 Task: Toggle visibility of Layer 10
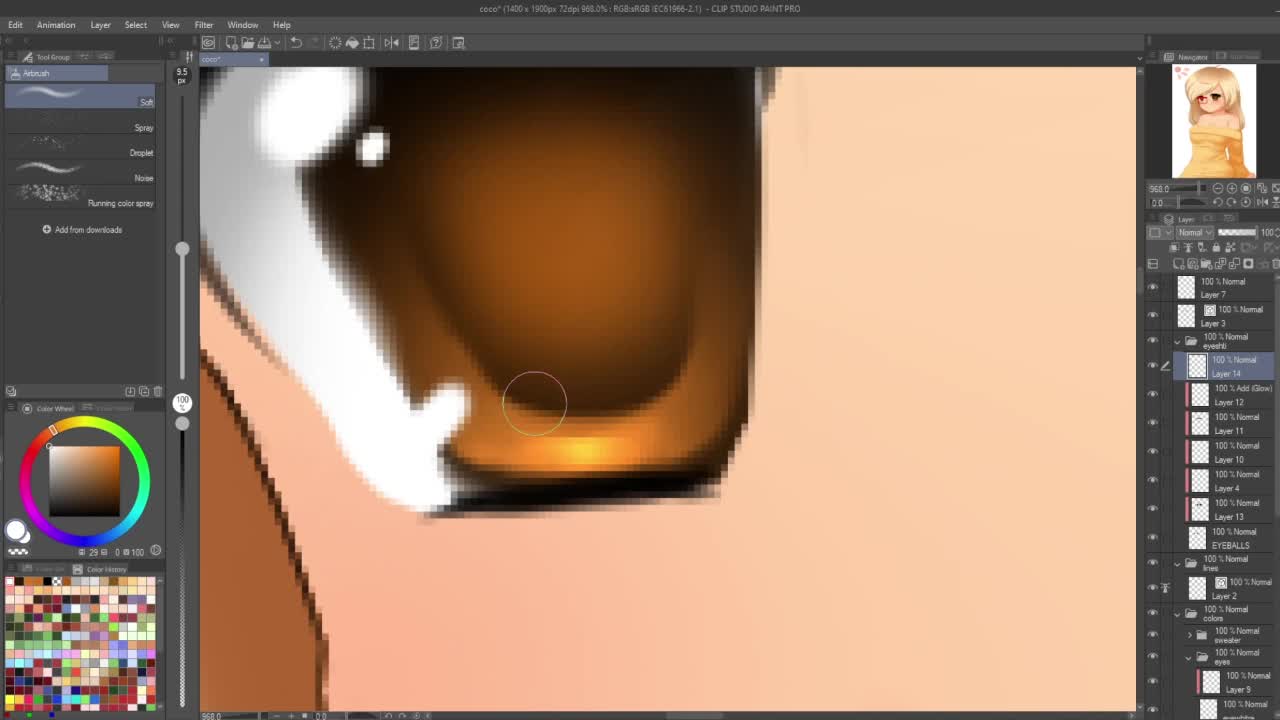[x=1153, y=452]
